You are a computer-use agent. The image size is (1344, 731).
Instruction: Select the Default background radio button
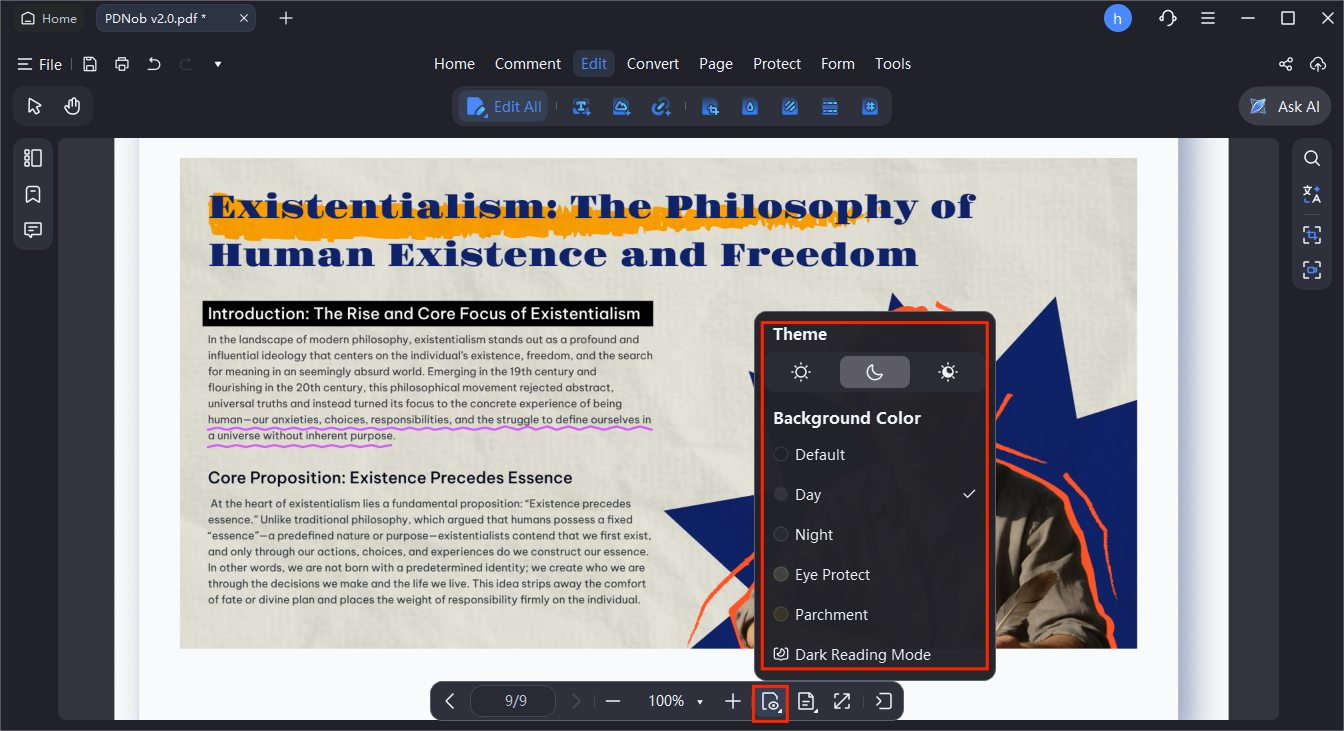[x=782, y=455]
